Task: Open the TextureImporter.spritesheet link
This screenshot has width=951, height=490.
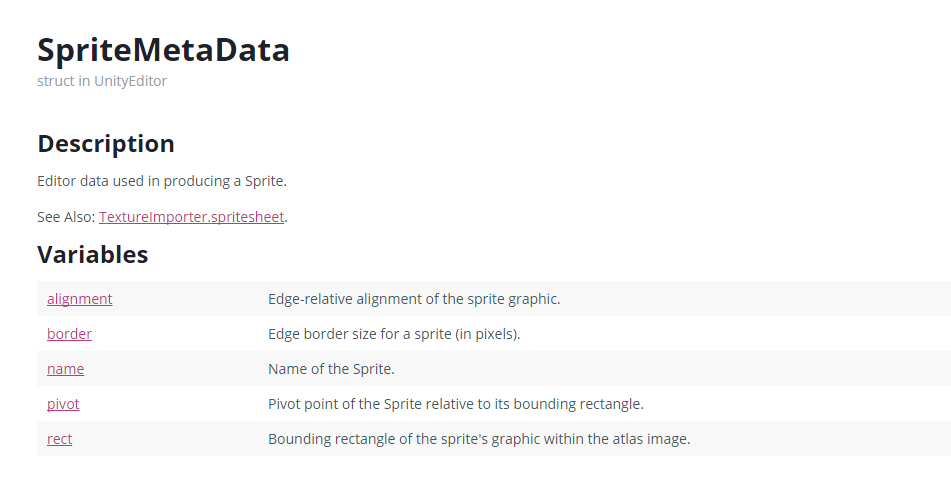Action: 192,217
